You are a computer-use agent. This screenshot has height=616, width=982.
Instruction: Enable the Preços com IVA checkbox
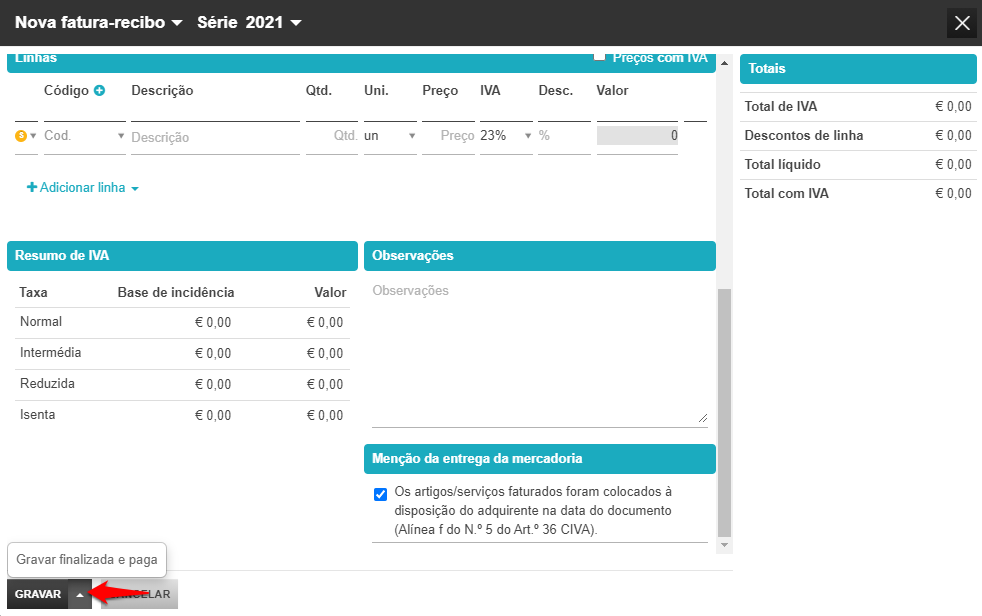click(599, 56)
